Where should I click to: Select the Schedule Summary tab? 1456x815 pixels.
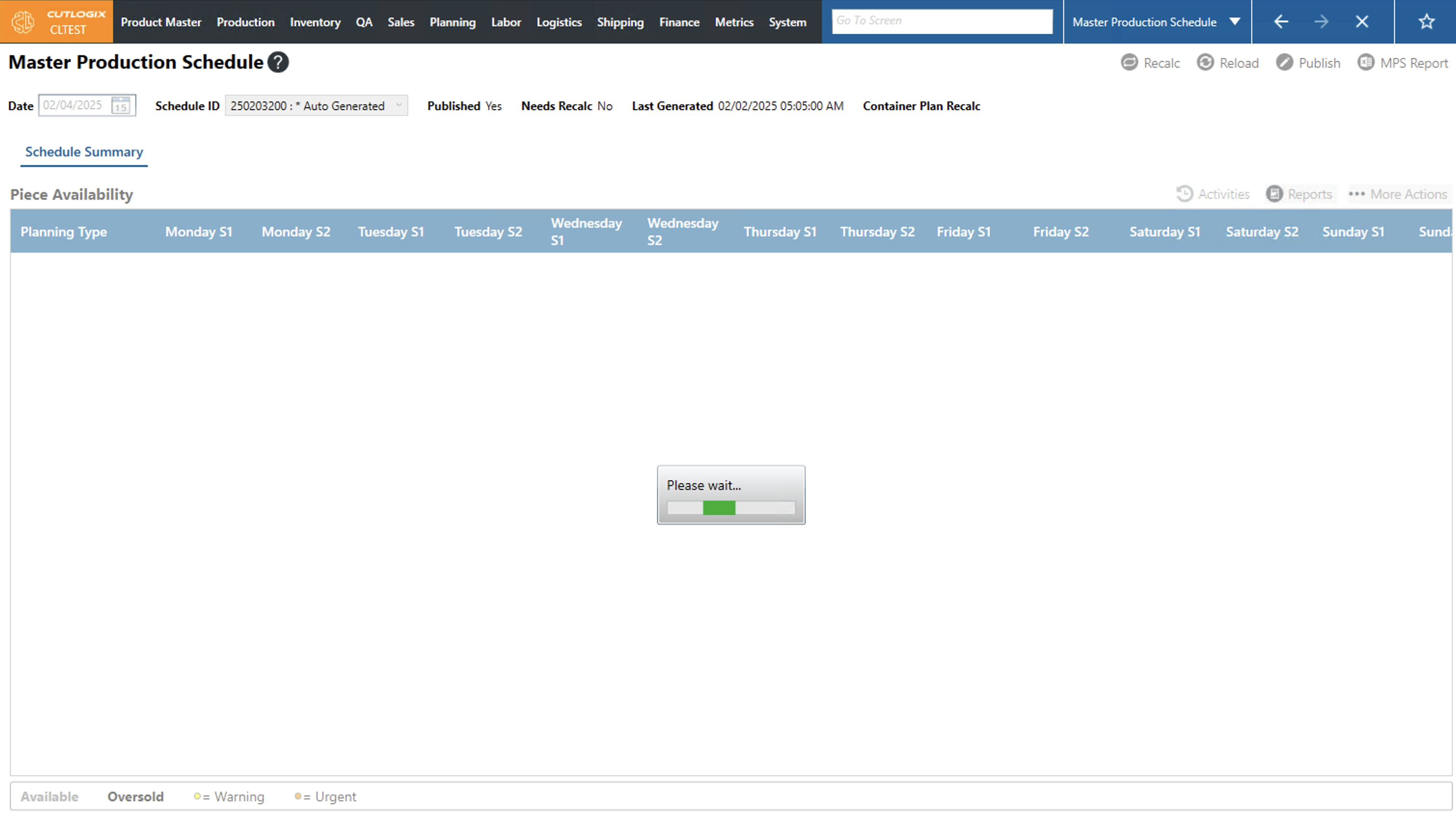[x=84, y=152]
